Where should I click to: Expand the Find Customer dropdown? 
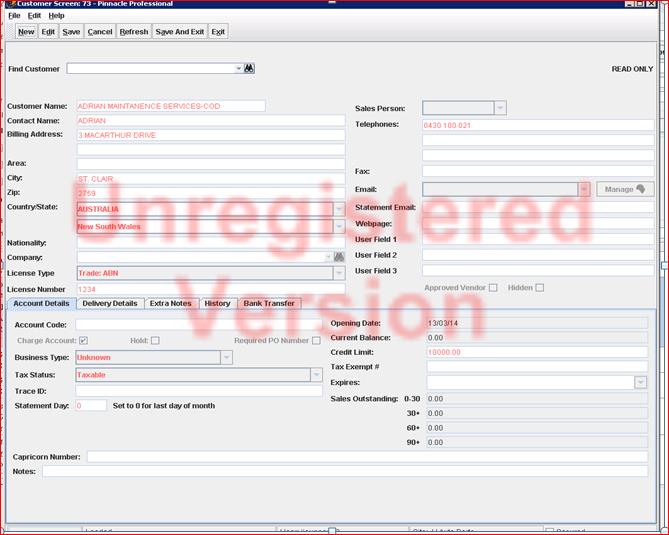239,69
